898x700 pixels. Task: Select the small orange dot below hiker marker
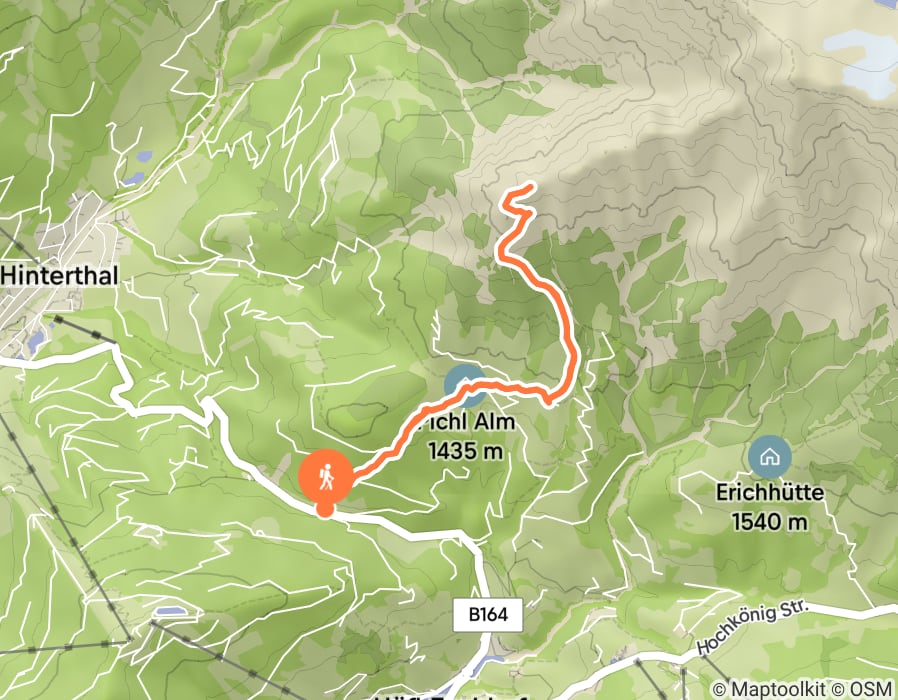tap(325, 509)
